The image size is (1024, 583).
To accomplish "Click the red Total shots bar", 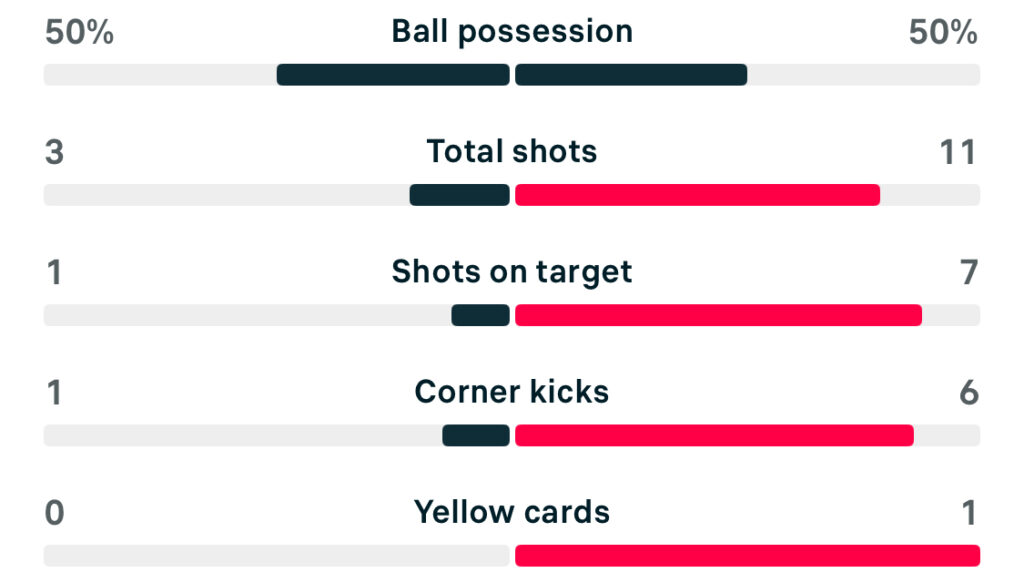I will point(697,195).
